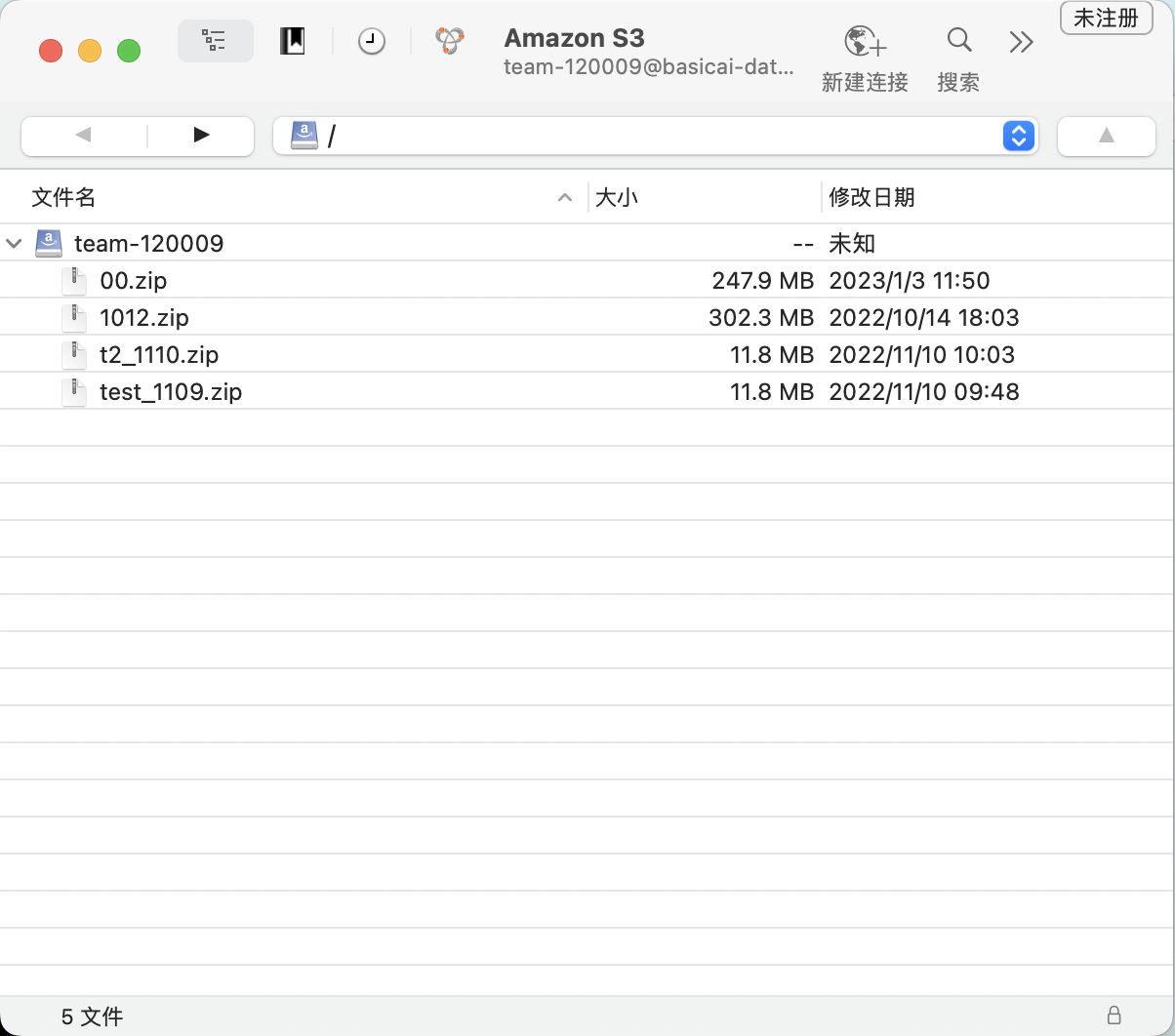
Task: Click the 247.9 MB size cell
Action: 762,281
